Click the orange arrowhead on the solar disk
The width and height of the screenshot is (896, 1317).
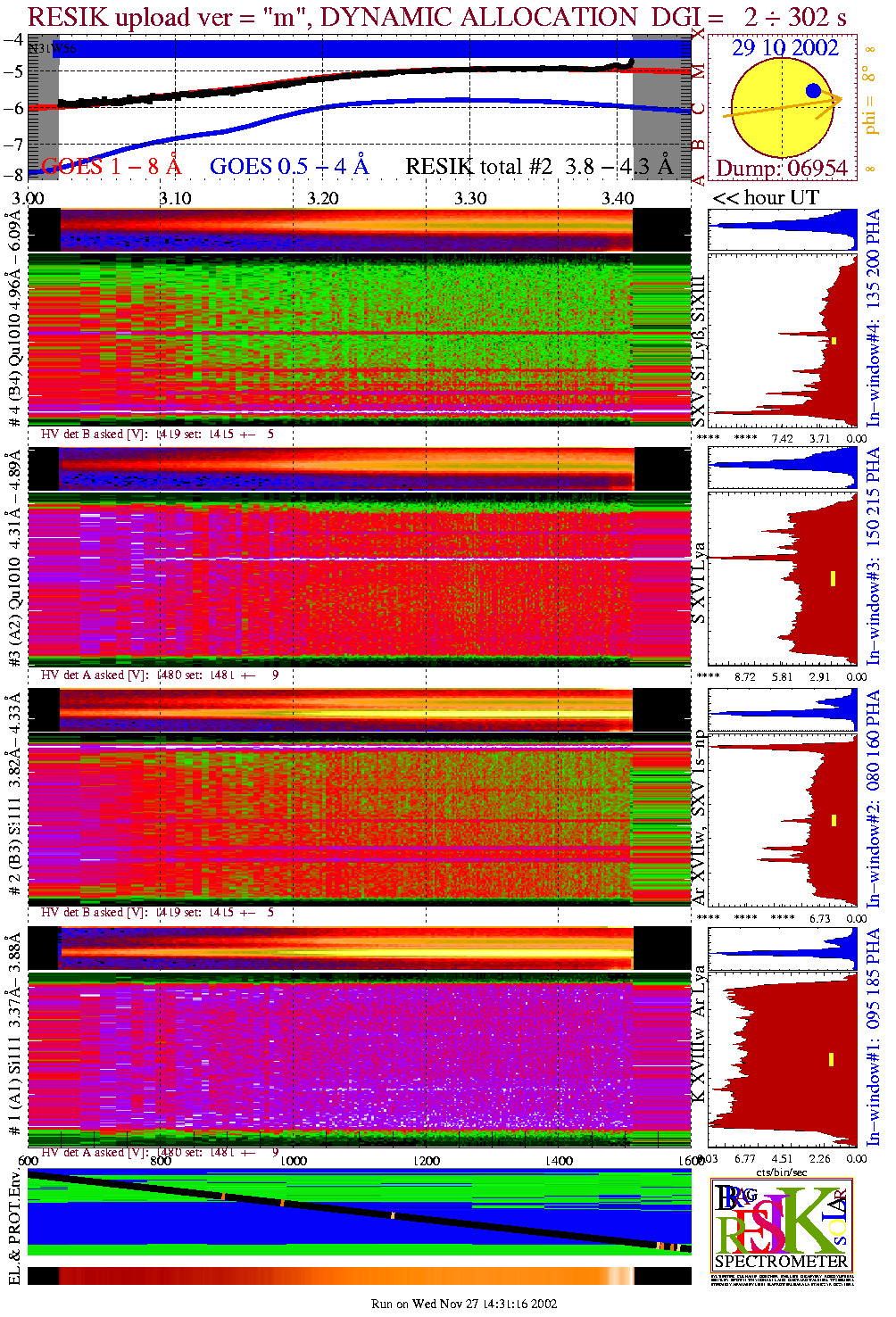[x=836, y=98]
